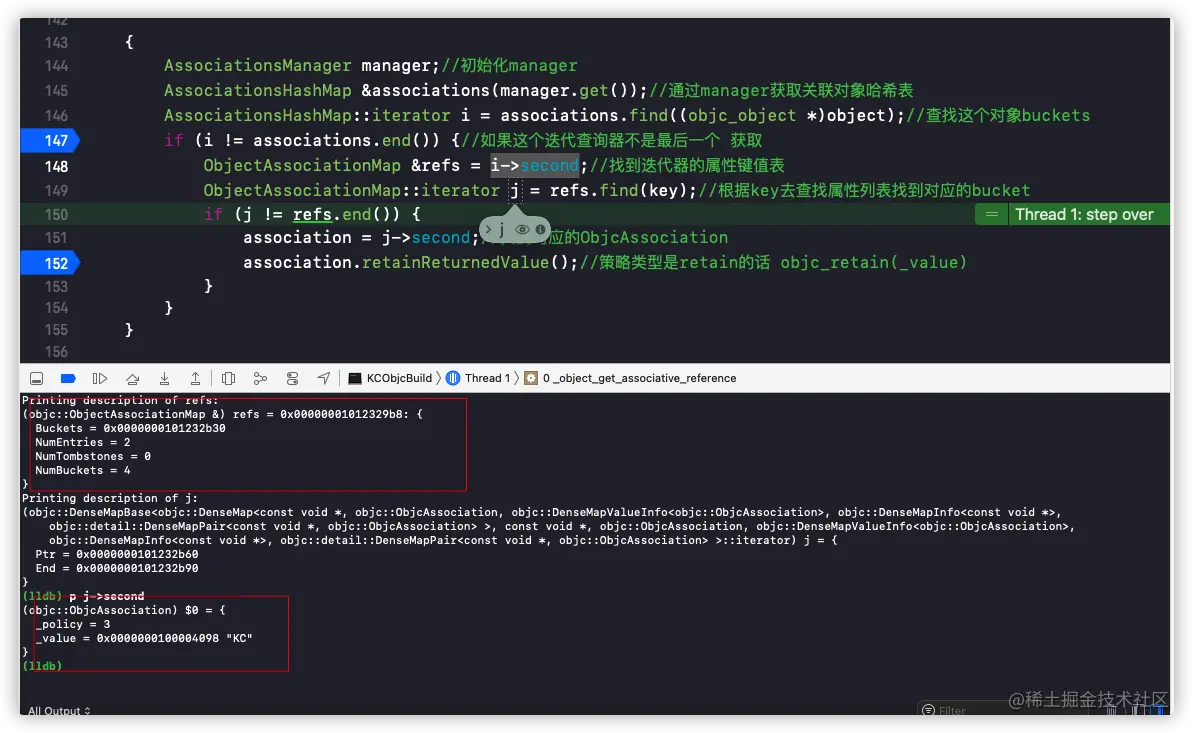Toggle the breakpoint on line 152

tap(49, 263)
